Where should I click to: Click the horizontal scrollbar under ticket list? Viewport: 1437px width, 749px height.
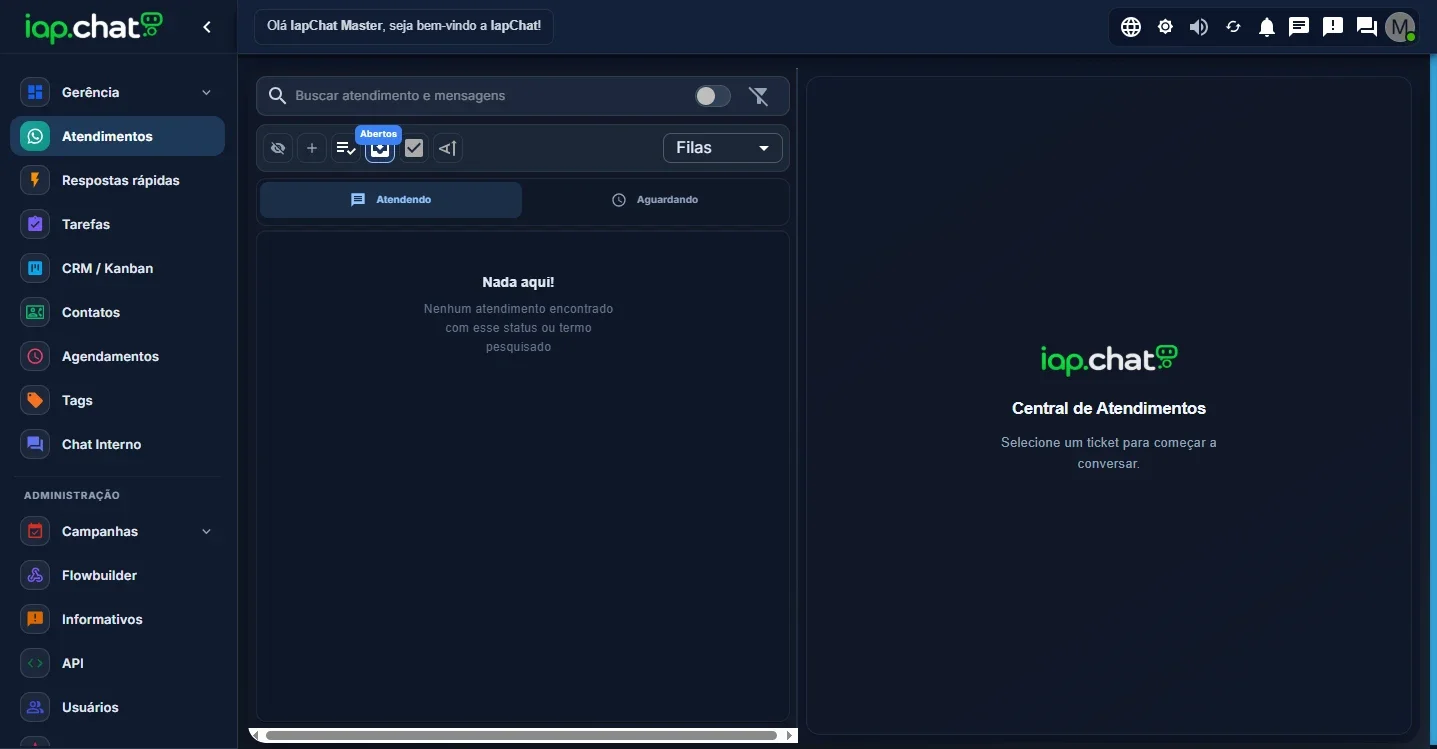(521, 735)
